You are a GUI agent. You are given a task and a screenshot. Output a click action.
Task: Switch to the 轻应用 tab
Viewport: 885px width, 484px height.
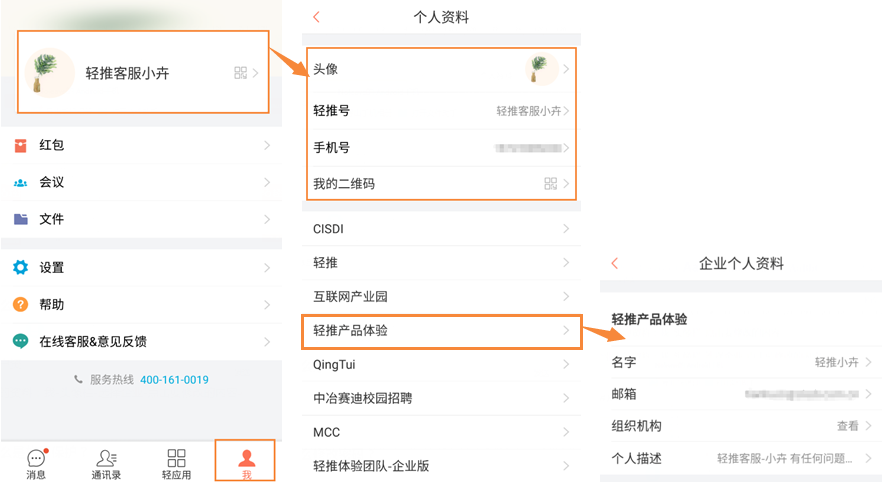tap(176, 464)
